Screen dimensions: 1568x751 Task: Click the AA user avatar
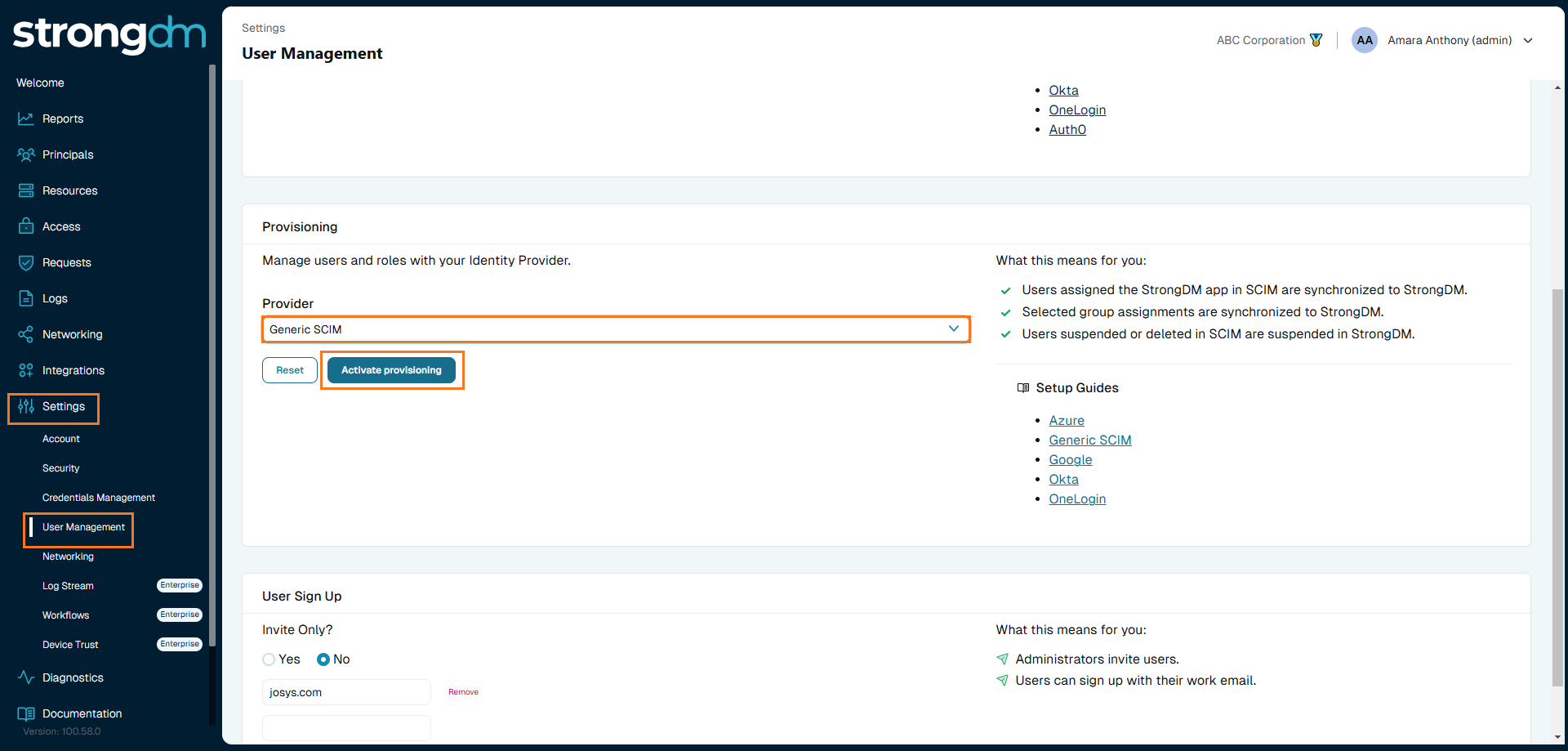1365,40
